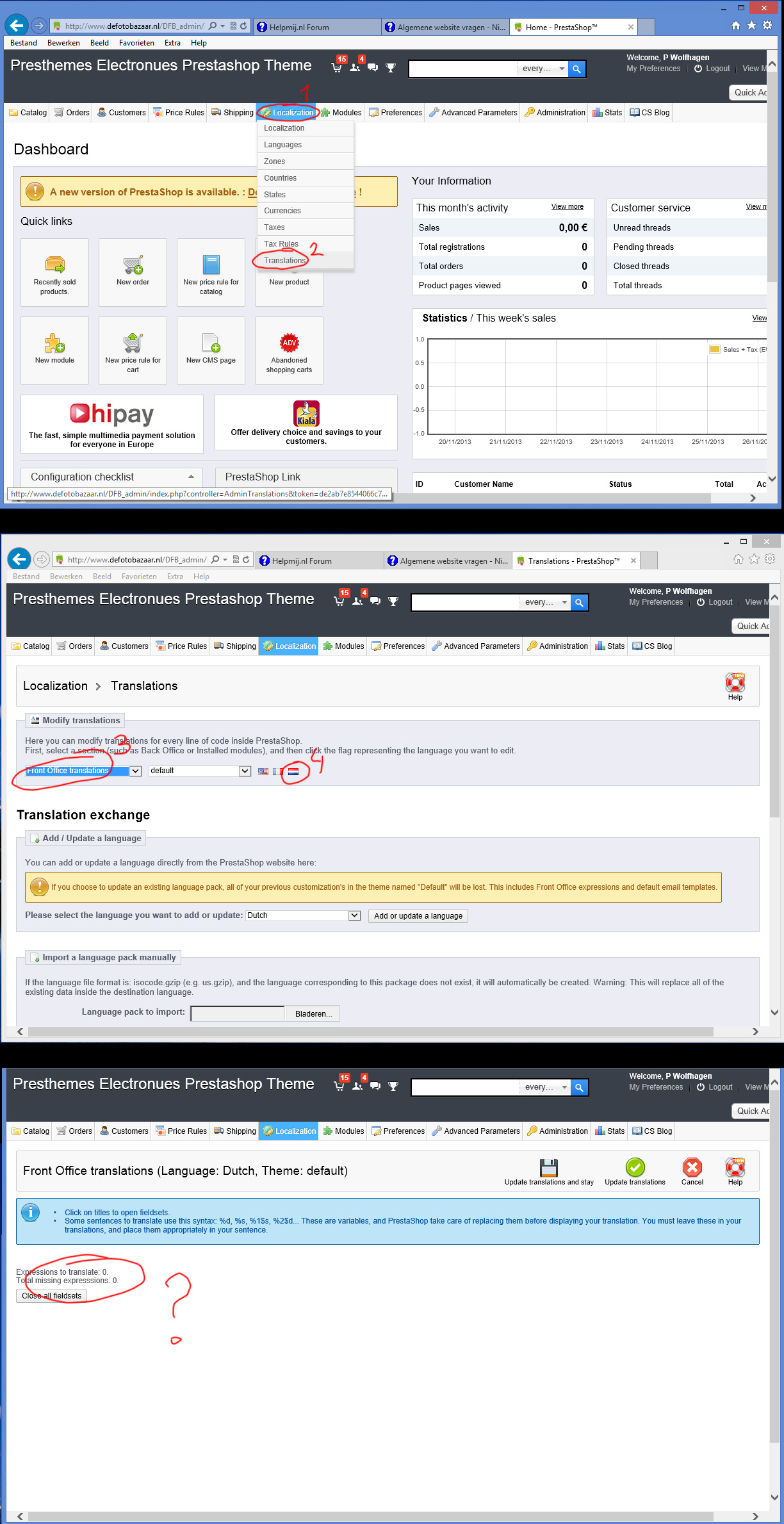This screenshot has width=784, height=1524.
Task: Click the Language pack to import field
Action: (x=238, y=1014)
